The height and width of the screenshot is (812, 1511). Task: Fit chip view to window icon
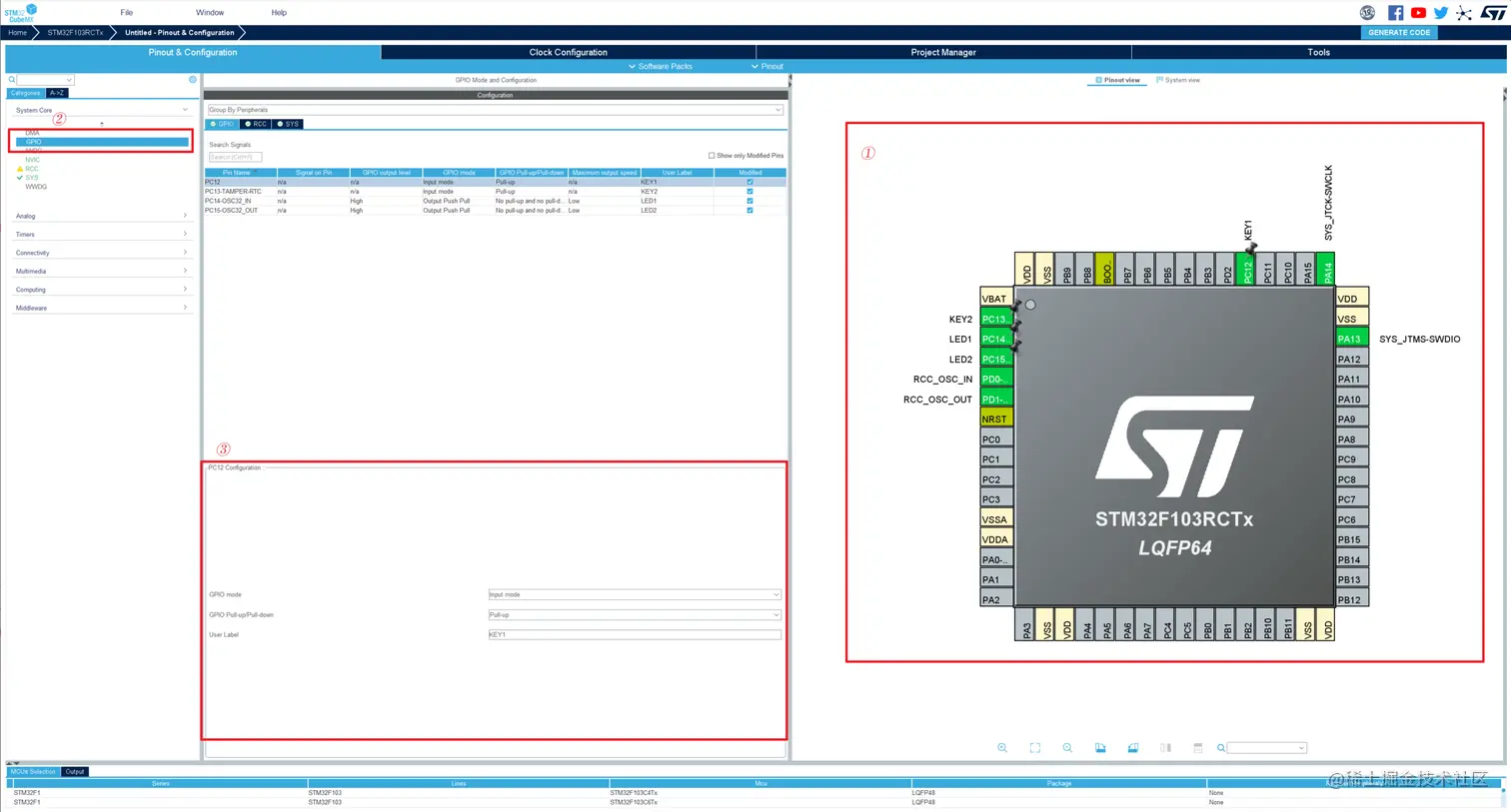(x=1035, y=748)
